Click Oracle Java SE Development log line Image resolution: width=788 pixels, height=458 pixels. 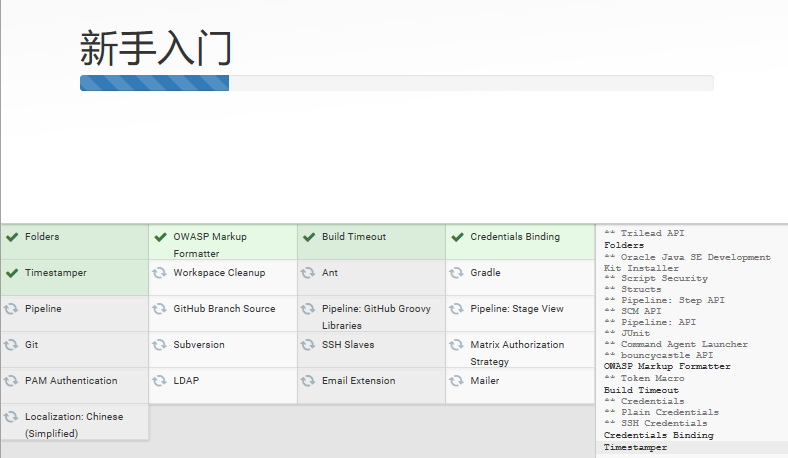click(687, 262)
